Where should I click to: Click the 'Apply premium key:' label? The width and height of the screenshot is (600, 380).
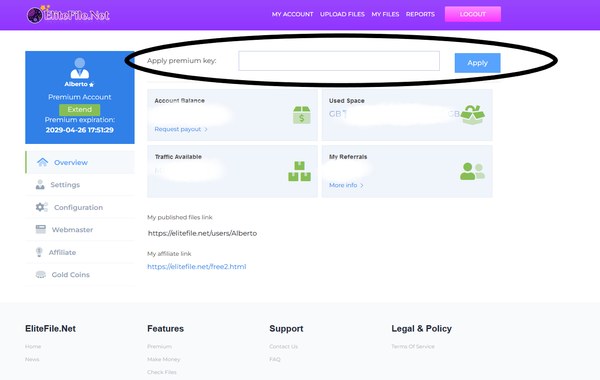pyautogui.click(x=182, y=61)
